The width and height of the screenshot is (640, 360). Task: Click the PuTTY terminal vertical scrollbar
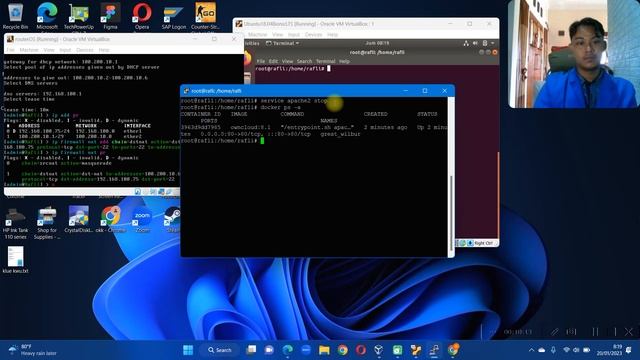click(x=451, y=177)
